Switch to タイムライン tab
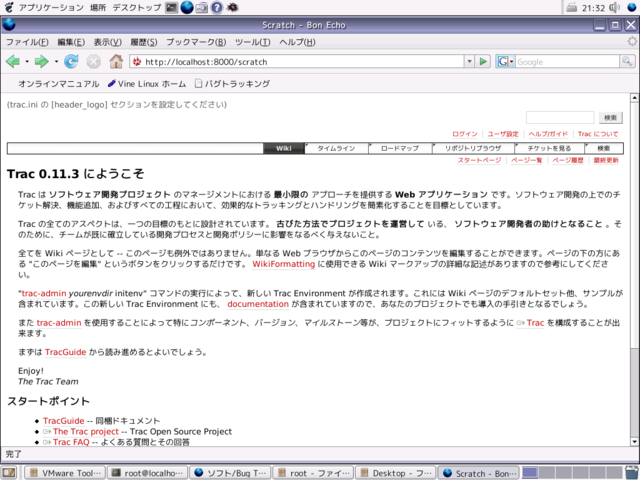 pos(336,148)
